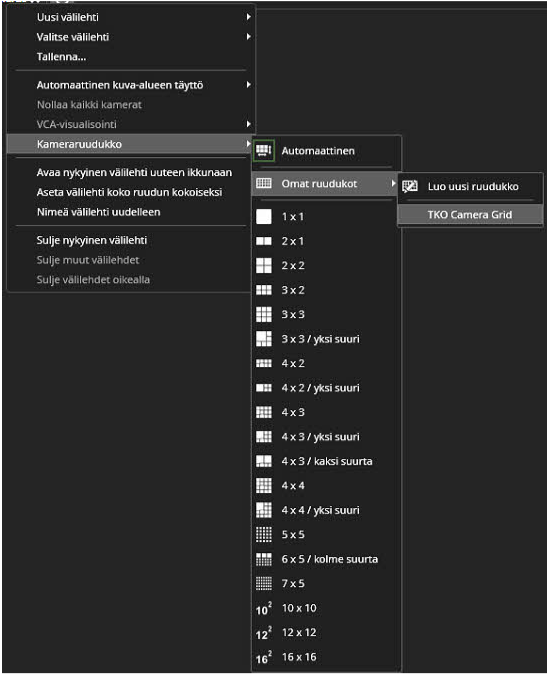Pick the 7 x 5 grid label
This screenshot has width=549, height=675.
pyautogui.click(x=293, y=584)
